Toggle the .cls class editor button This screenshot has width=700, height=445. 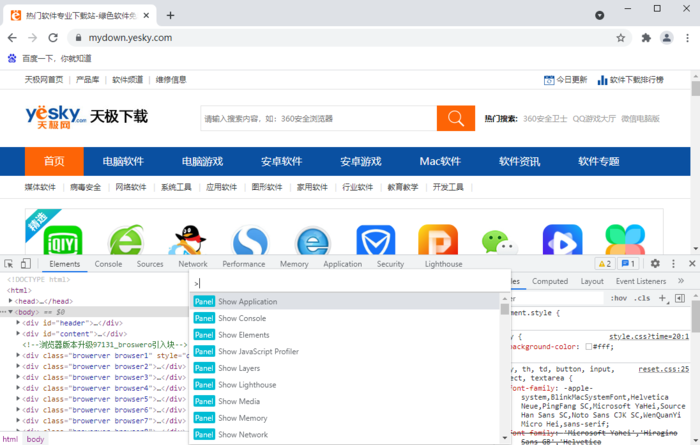pyautogui.click(x=642, y=298)
